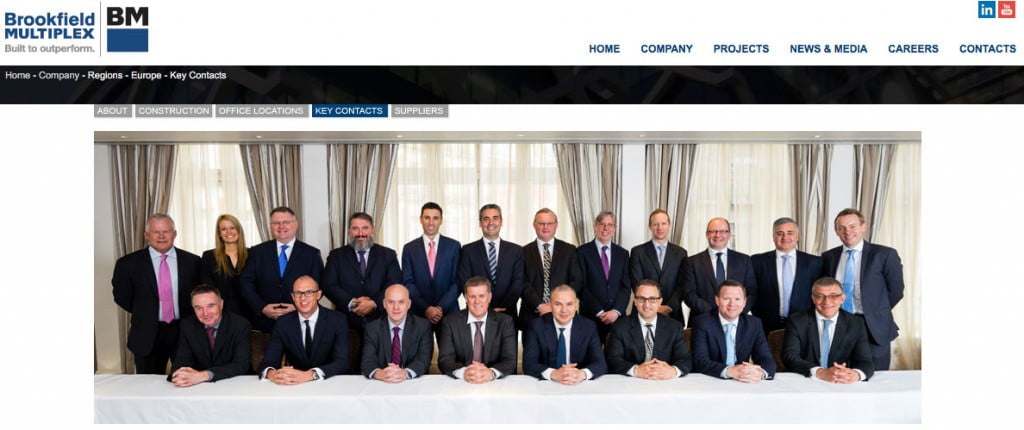Switch to the CONSTRUCTION tab
1024x430 pixels.
tap(174, 111)
